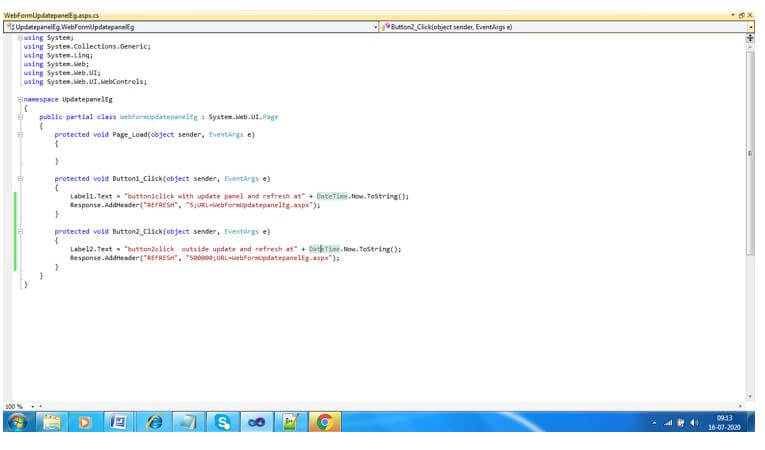Click 'Label2.Text' in Button2_Click body
This screenshot has height=450, width=765.
(x=91, y=249)
